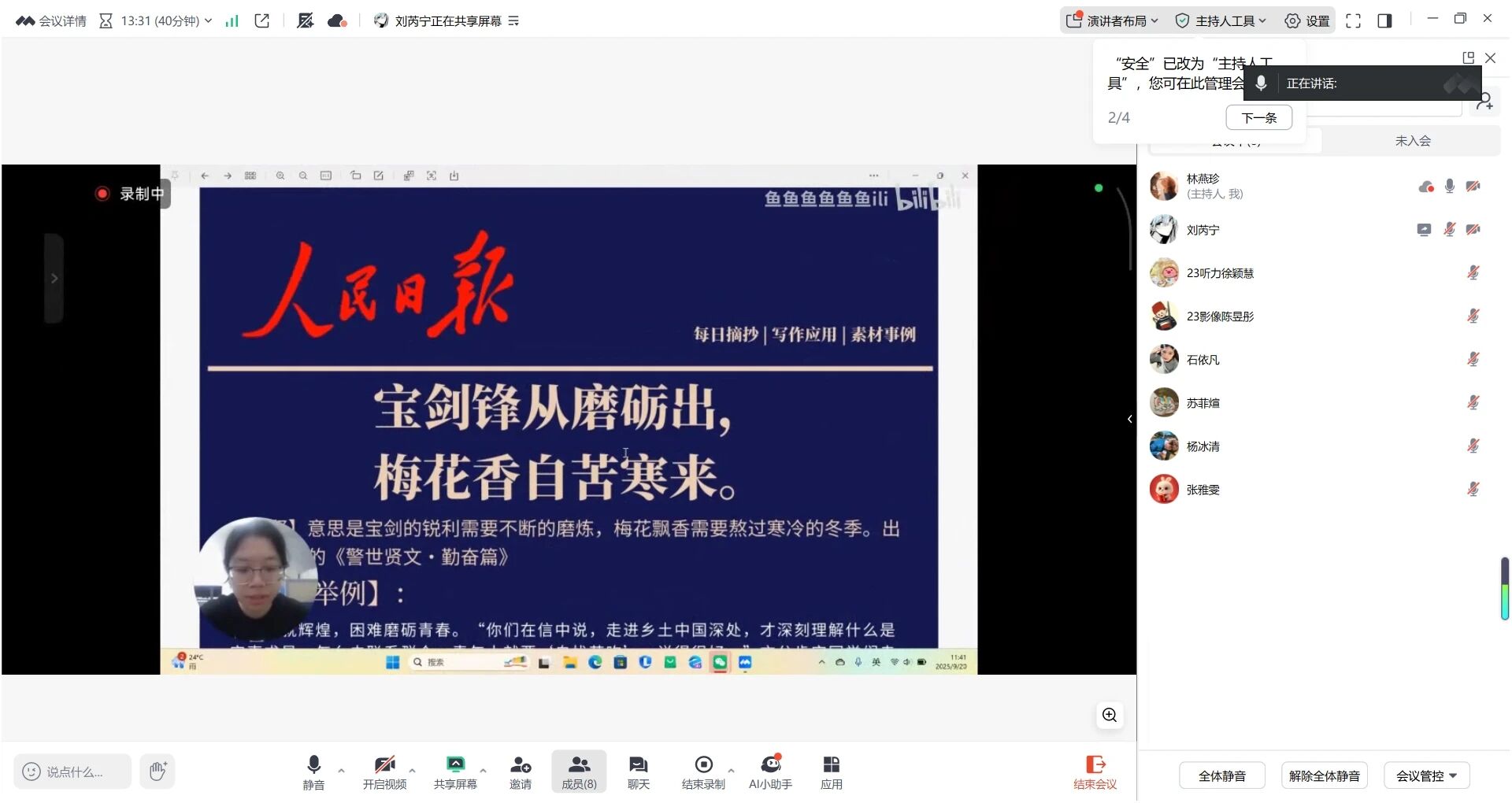Turn on camera with 开启视频

click(384, 771)
